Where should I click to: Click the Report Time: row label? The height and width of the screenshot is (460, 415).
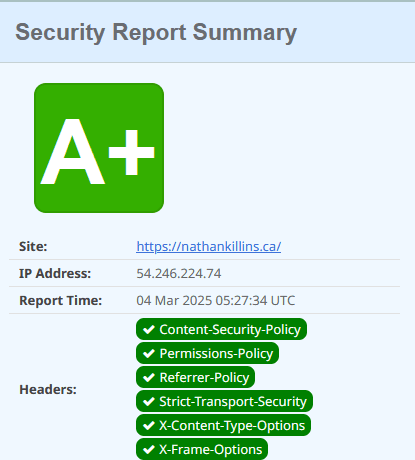(x=61, y=301)
